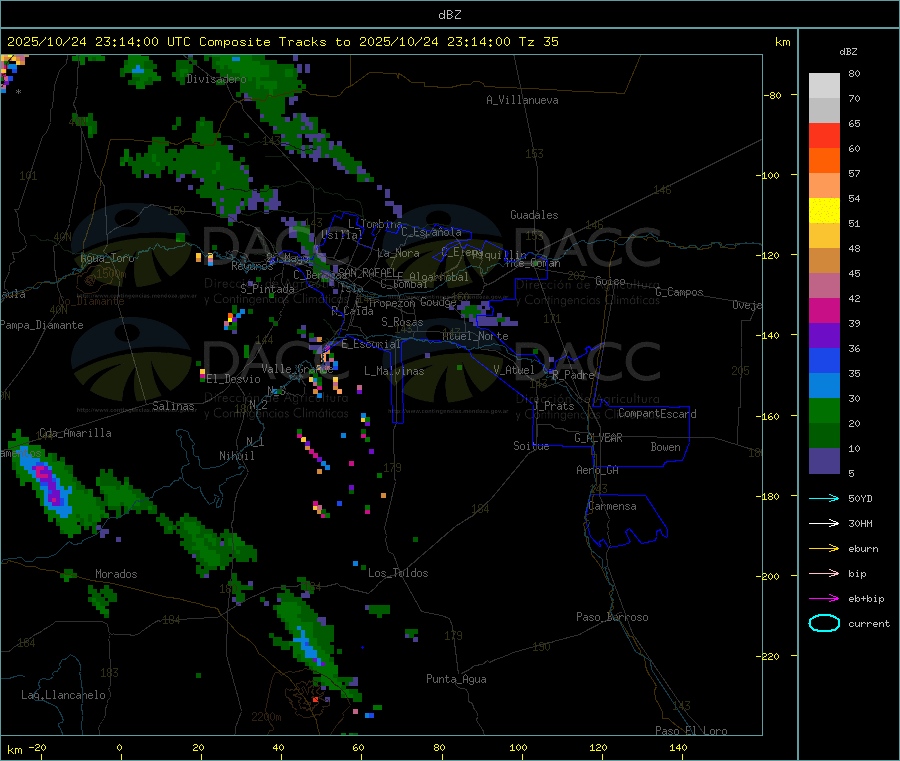Image resolution: width=900 pixels, height=761 pixels.
Task: Click the orange 57 dBZ legend swatch
Action: point(824,161)
